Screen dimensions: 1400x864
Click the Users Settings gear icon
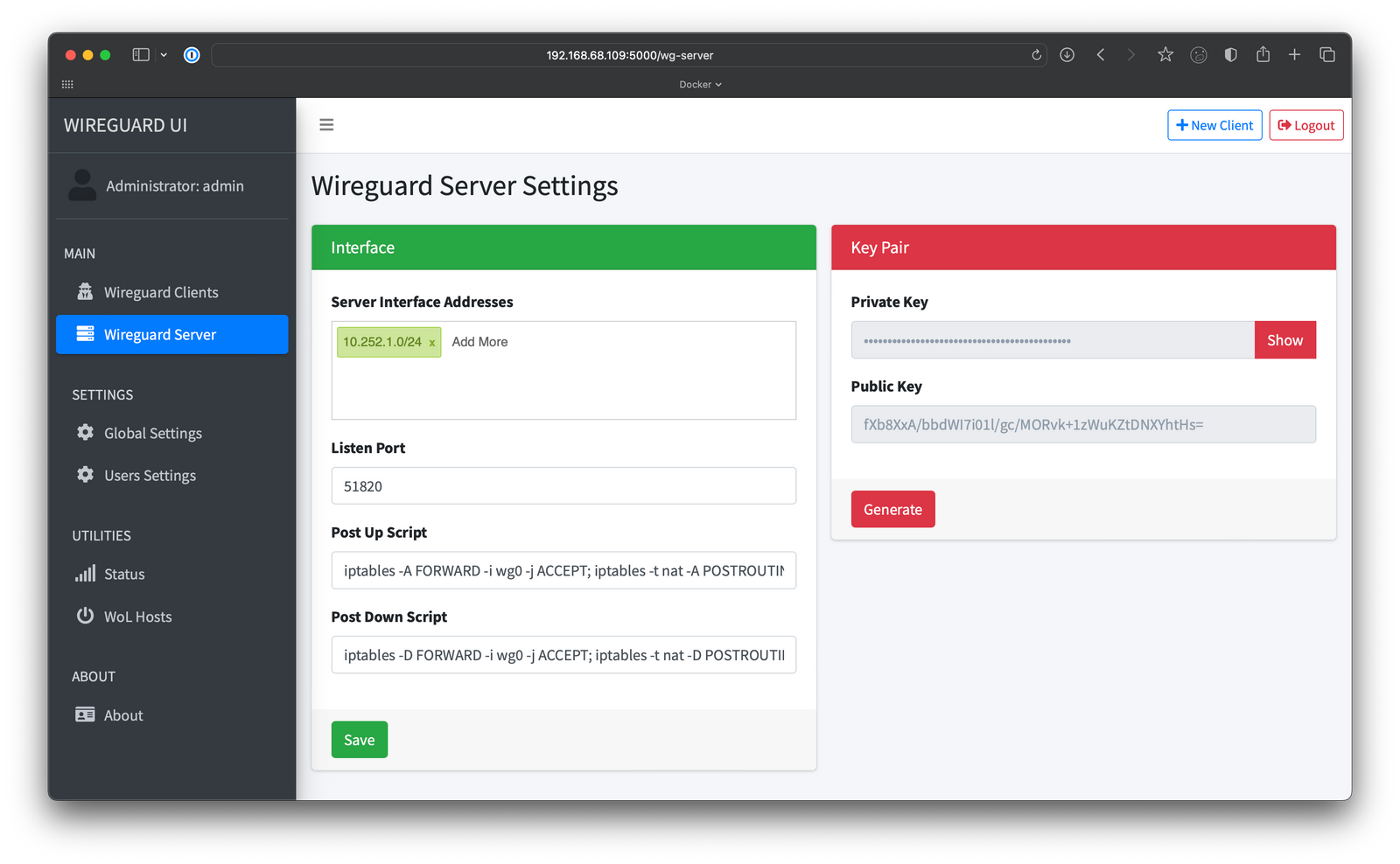(x=85, y=474)
